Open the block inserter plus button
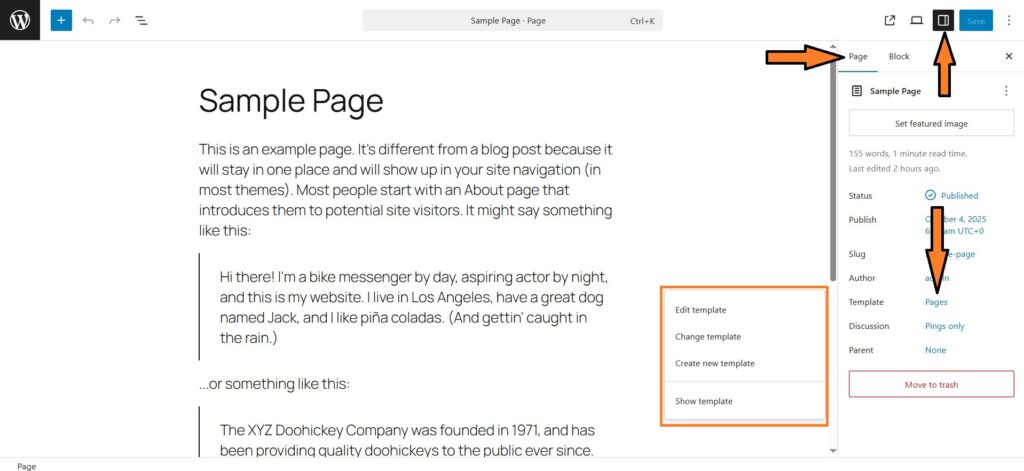 (x=61, y=20)
